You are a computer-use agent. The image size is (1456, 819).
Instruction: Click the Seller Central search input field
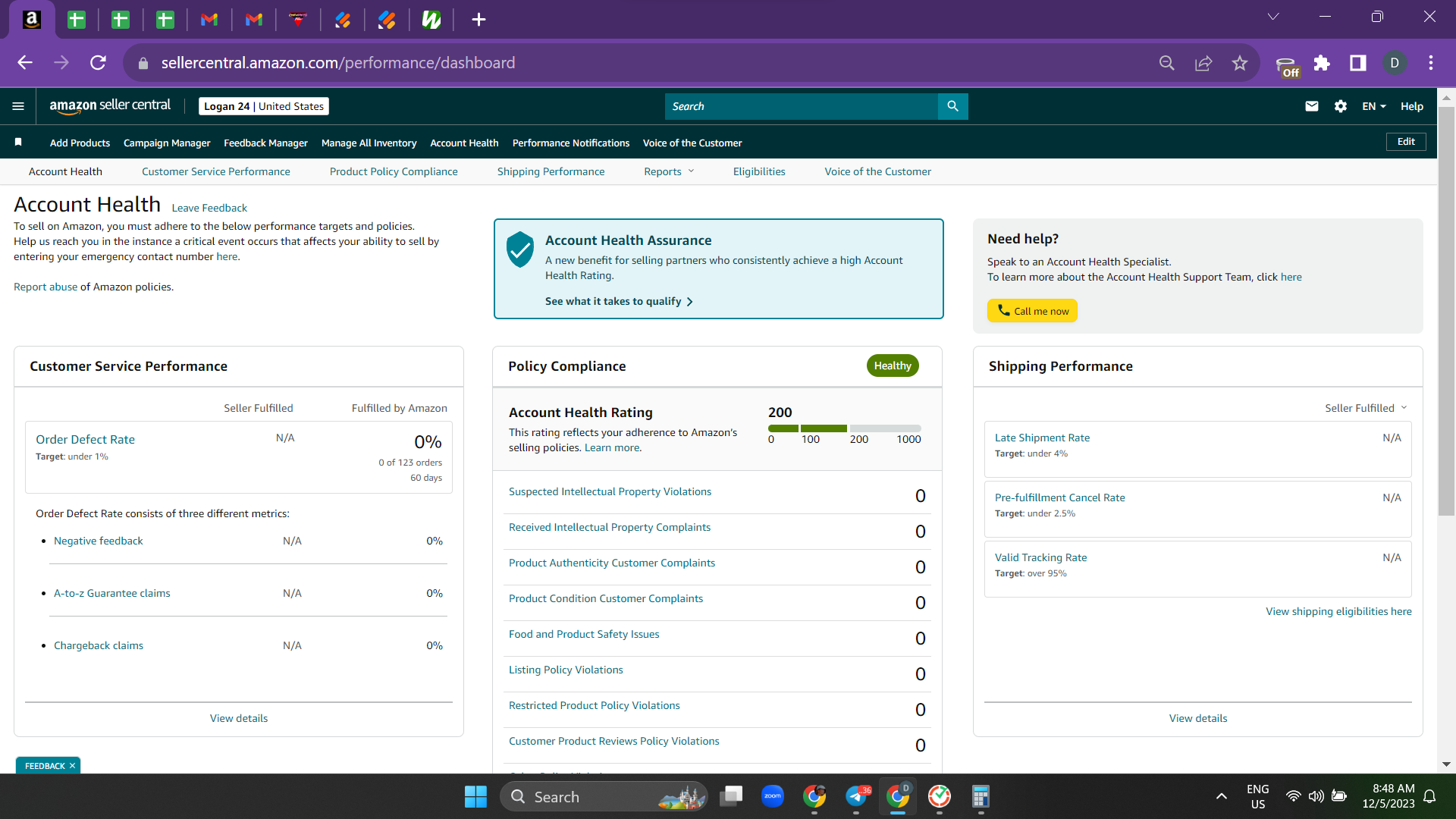801,106
